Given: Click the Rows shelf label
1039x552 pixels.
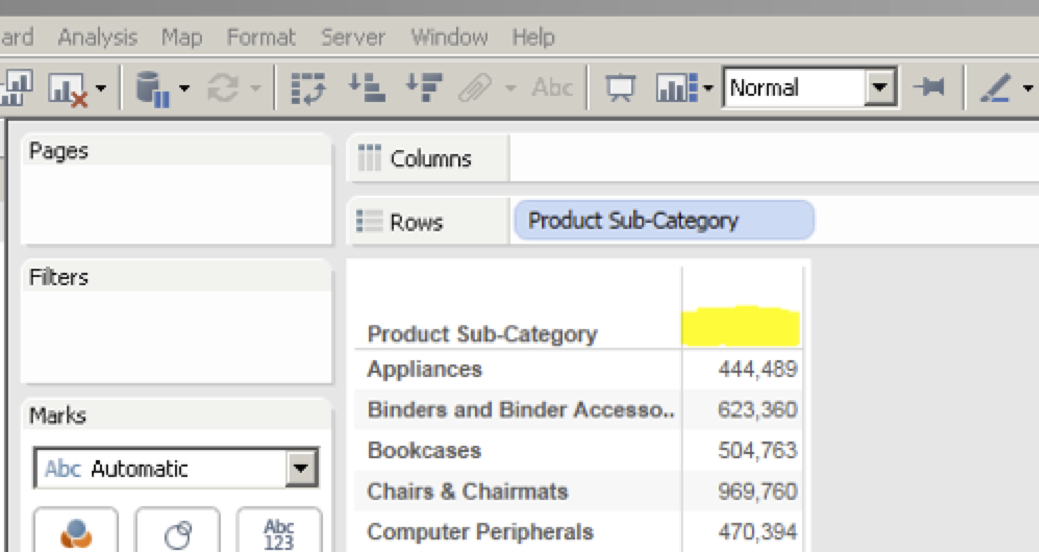Looking at the screenshot, I should point(416,222).
